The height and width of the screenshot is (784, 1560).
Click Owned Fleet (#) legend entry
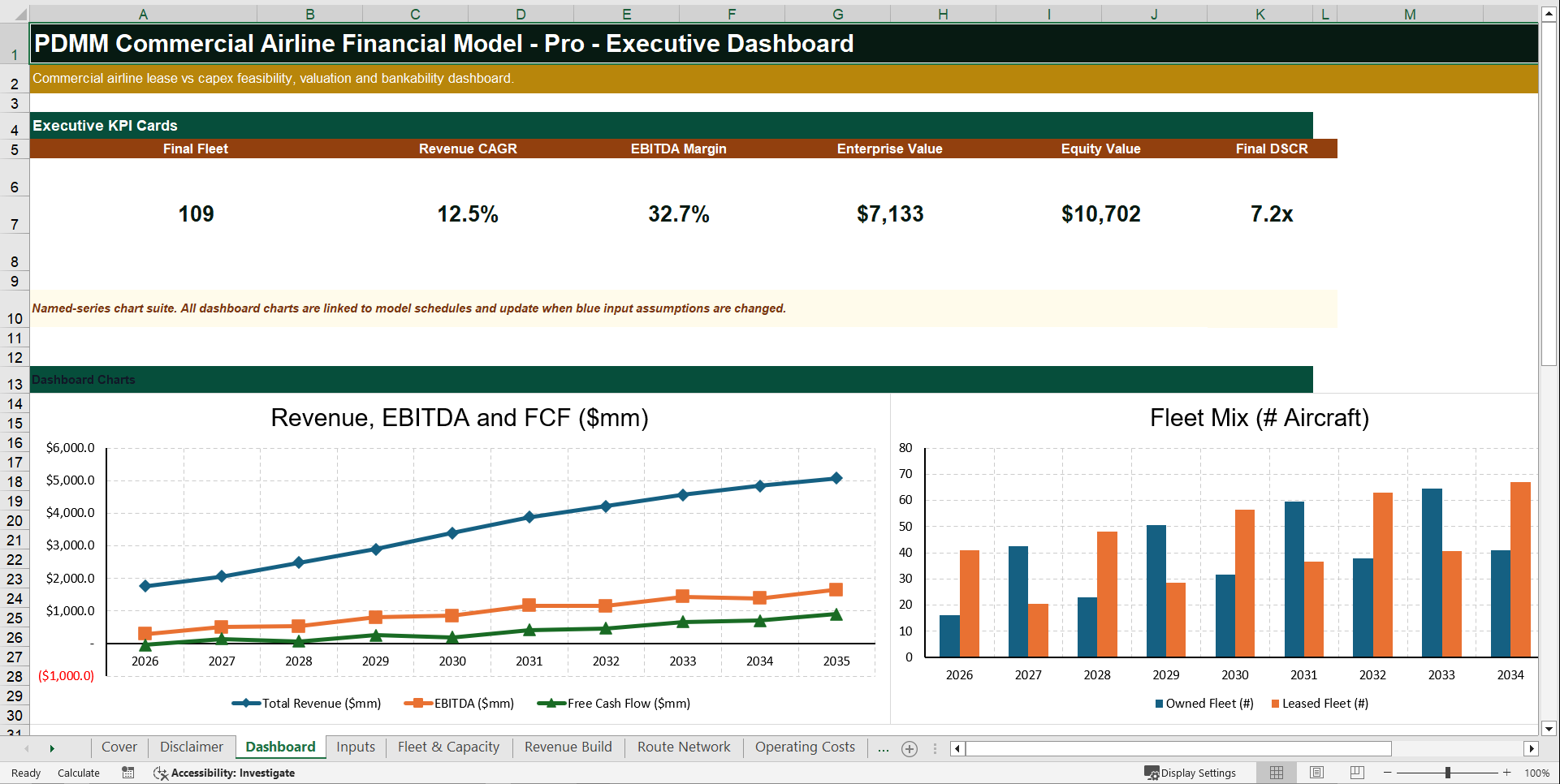(x=1204, y=704)
